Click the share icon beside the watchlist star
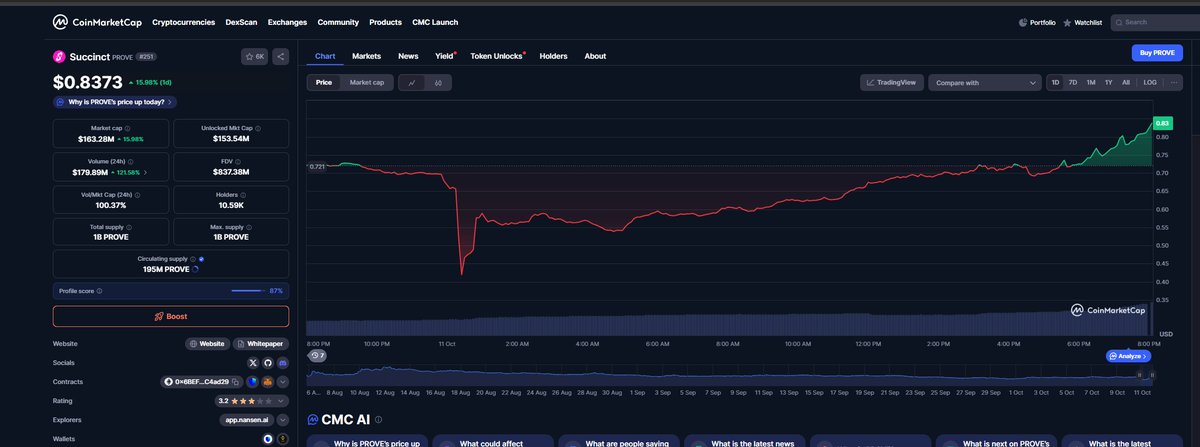Image resolution: width=1200 pixels, height=447 pixels. coord(280,57)
